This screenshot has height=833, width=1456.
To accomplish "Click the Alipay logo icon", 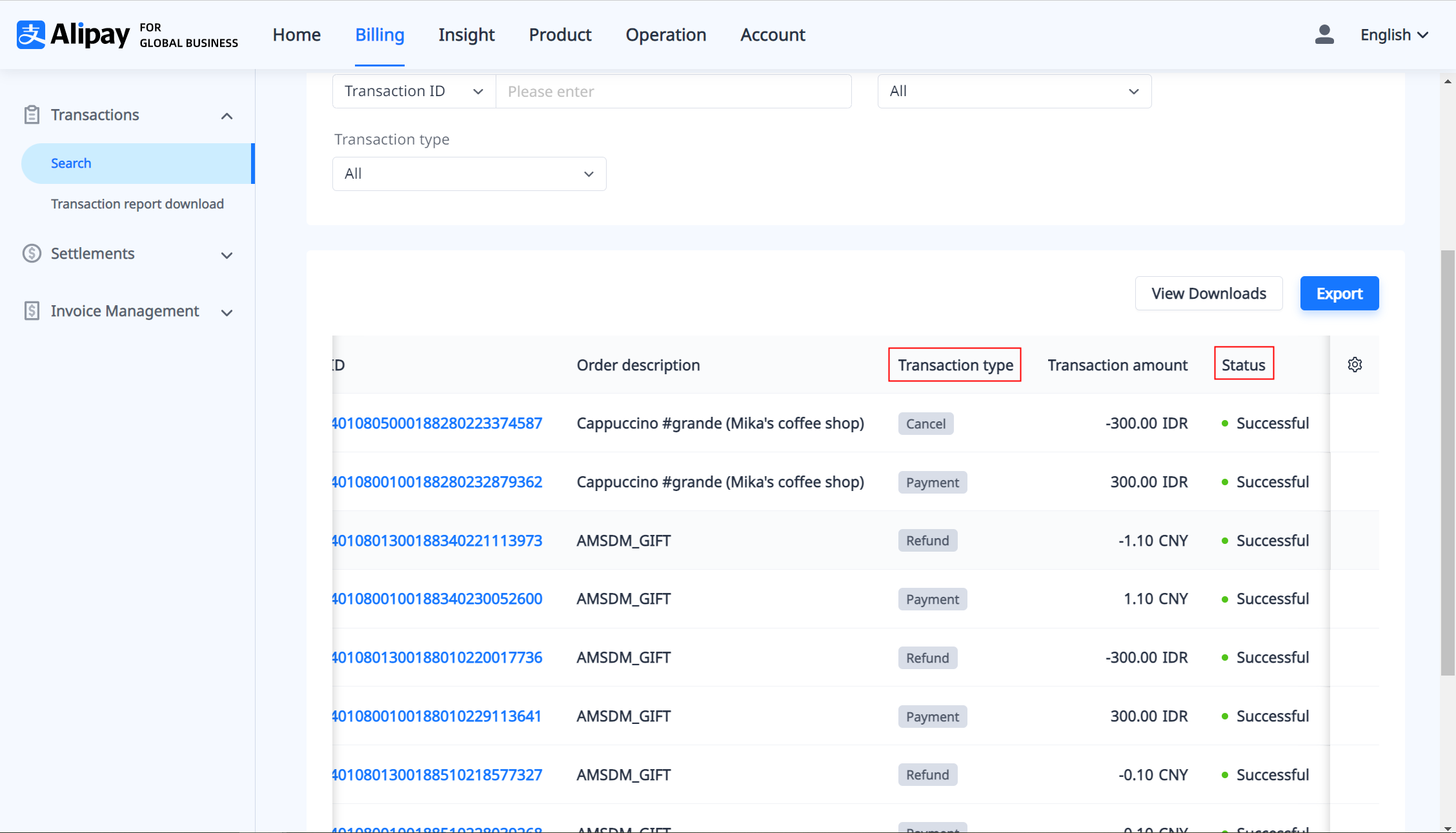I will point(31,35).
